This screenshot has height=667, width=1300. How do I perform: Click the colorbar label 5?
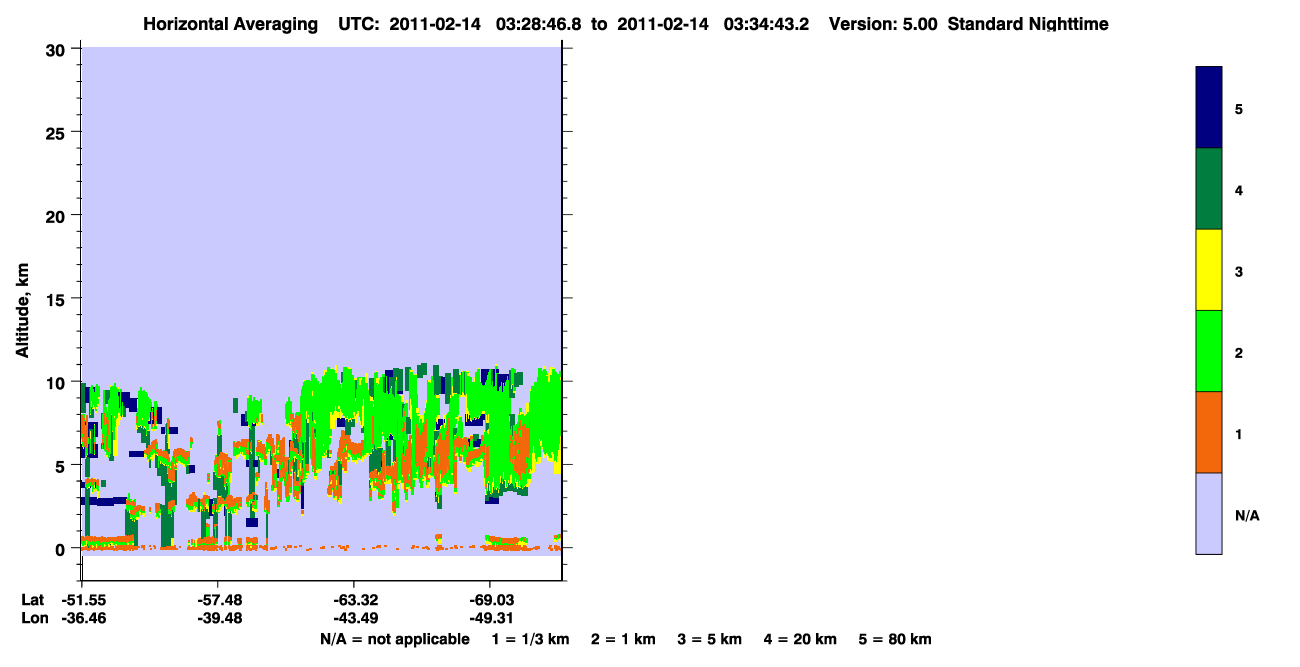point(1239,108)
